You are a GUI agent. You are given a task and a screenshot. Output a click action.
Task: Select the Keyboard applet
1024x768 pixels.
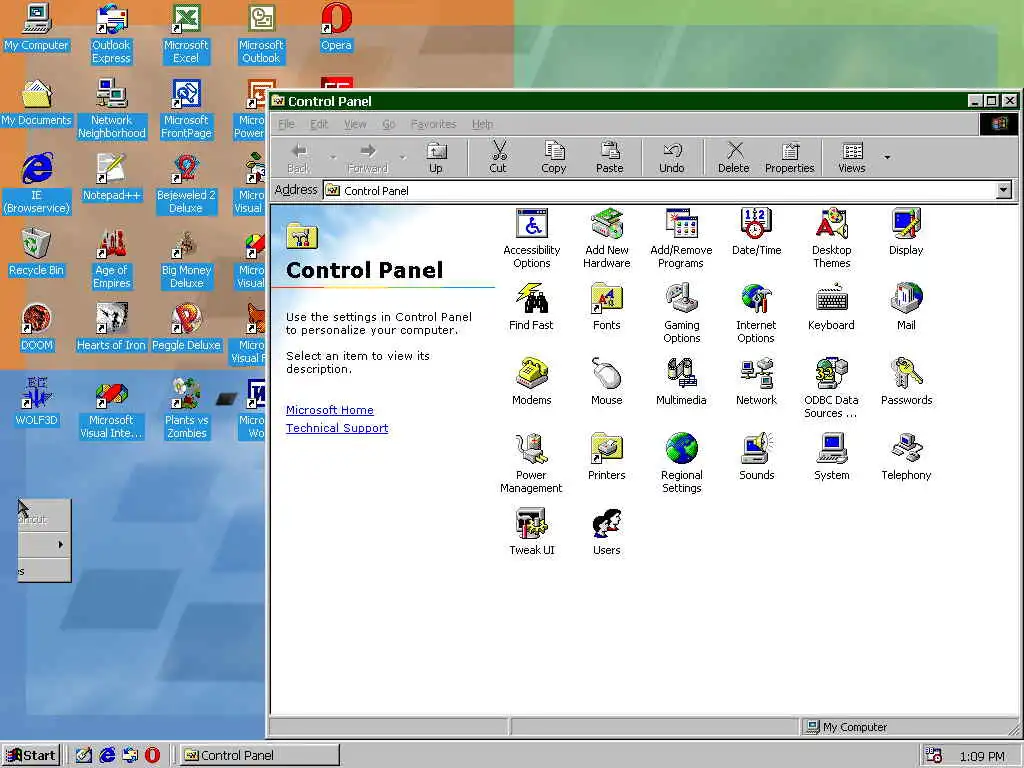click(x=831, y=307)
